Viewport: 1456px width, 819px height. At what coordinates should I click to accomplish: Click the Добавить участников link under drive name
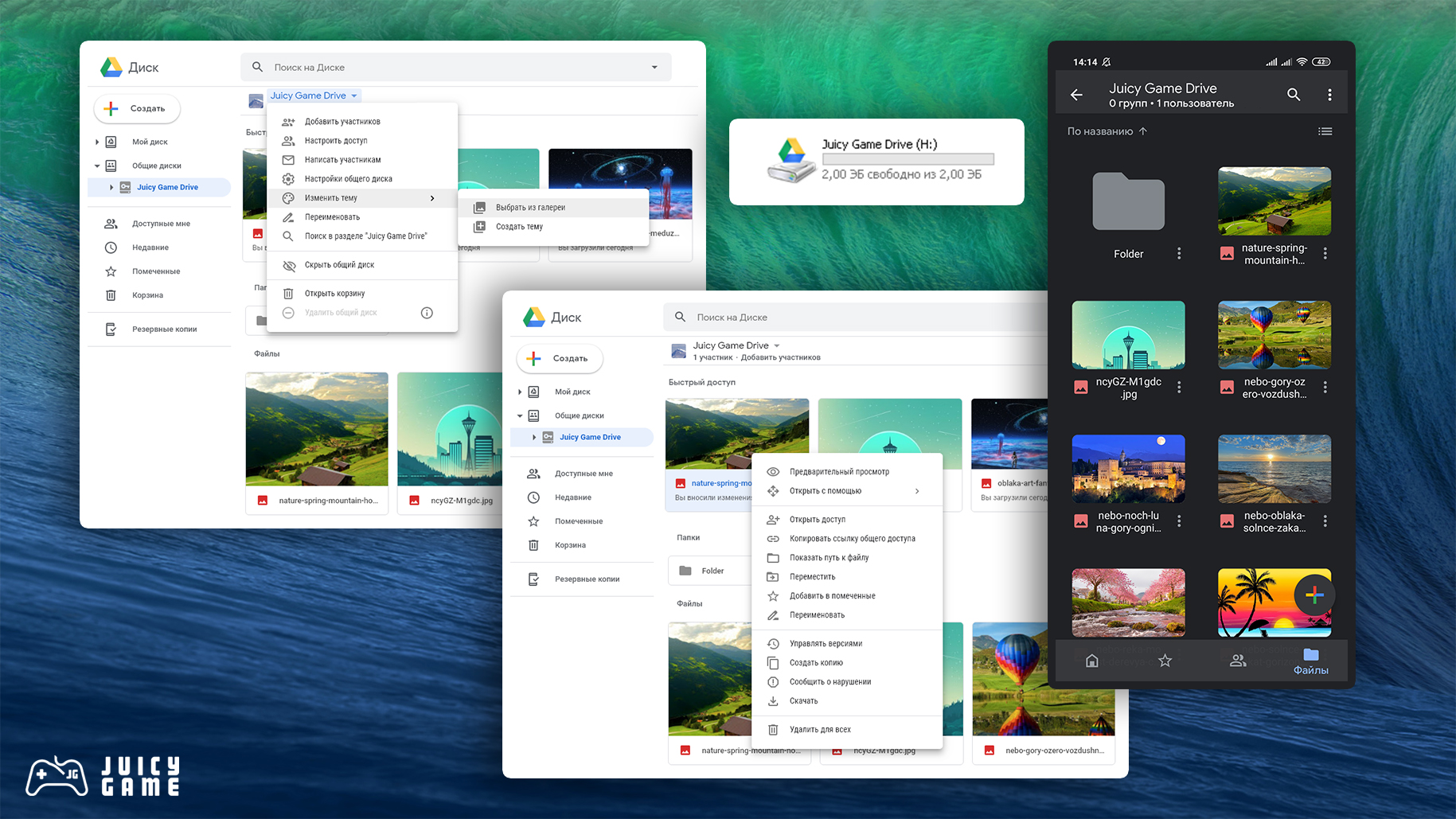pyautogui.click(x=780, y=357)
